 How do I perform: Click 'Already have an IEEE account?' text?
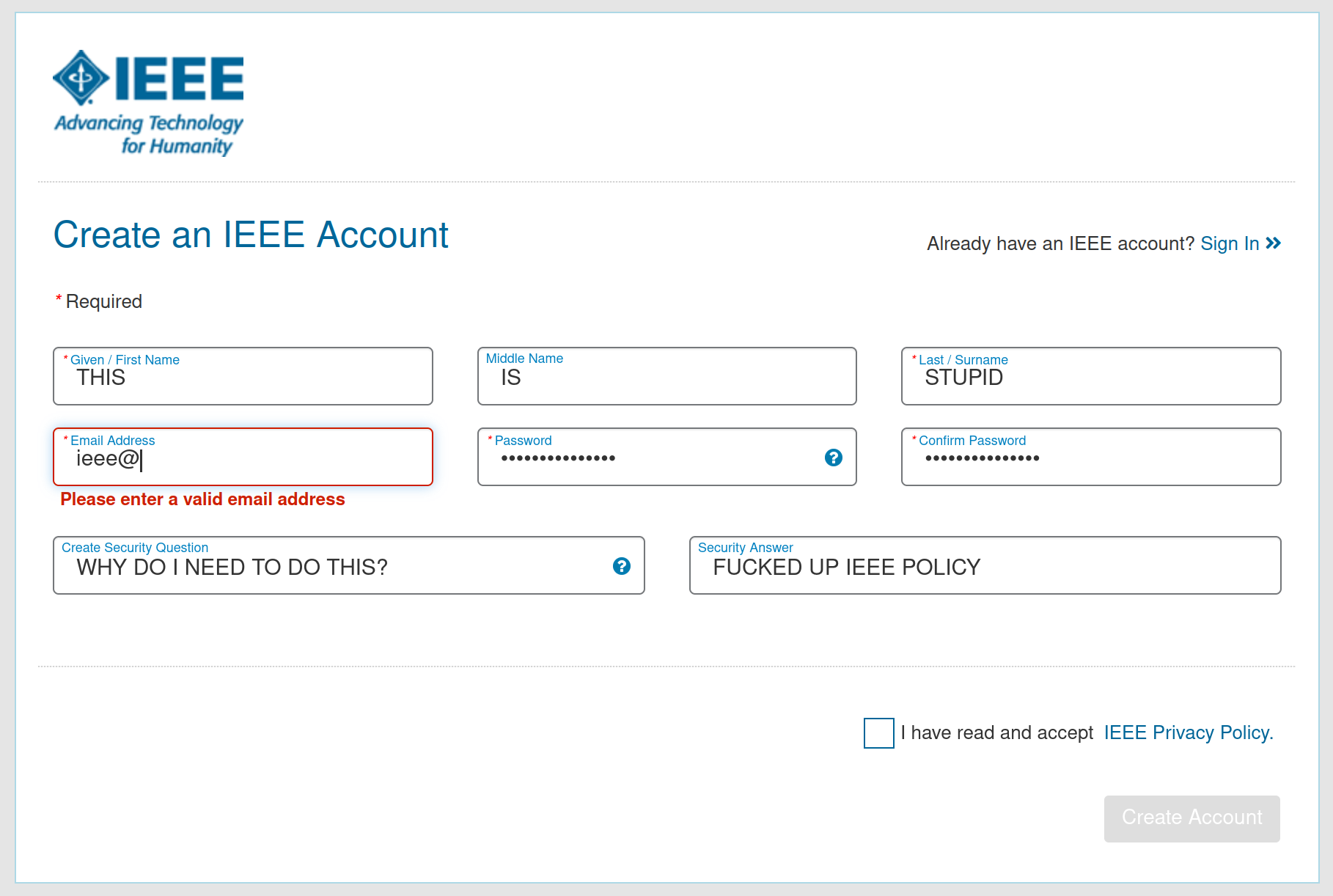coord(1060,243)
